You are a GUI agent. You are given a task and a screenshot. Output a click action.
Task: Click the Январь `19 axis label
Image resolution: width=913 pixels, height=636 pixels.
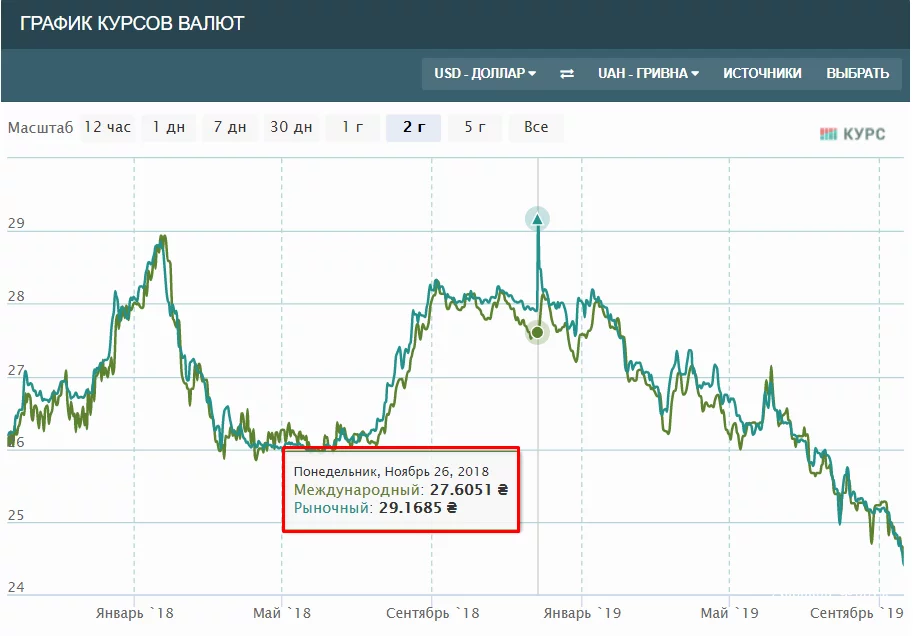click(582, 613)
